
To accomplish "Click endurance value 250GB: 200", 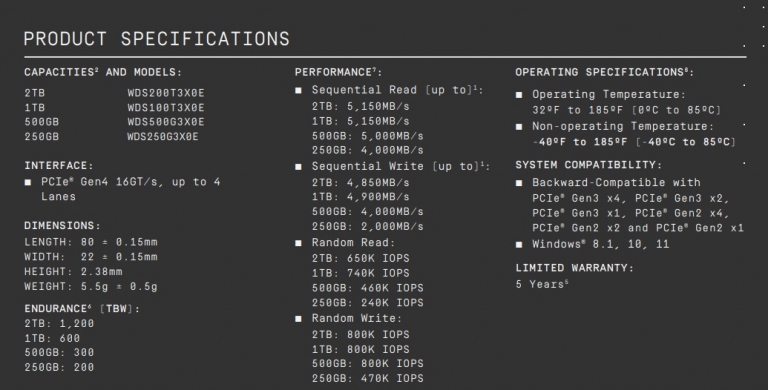I will pos(59,367).
